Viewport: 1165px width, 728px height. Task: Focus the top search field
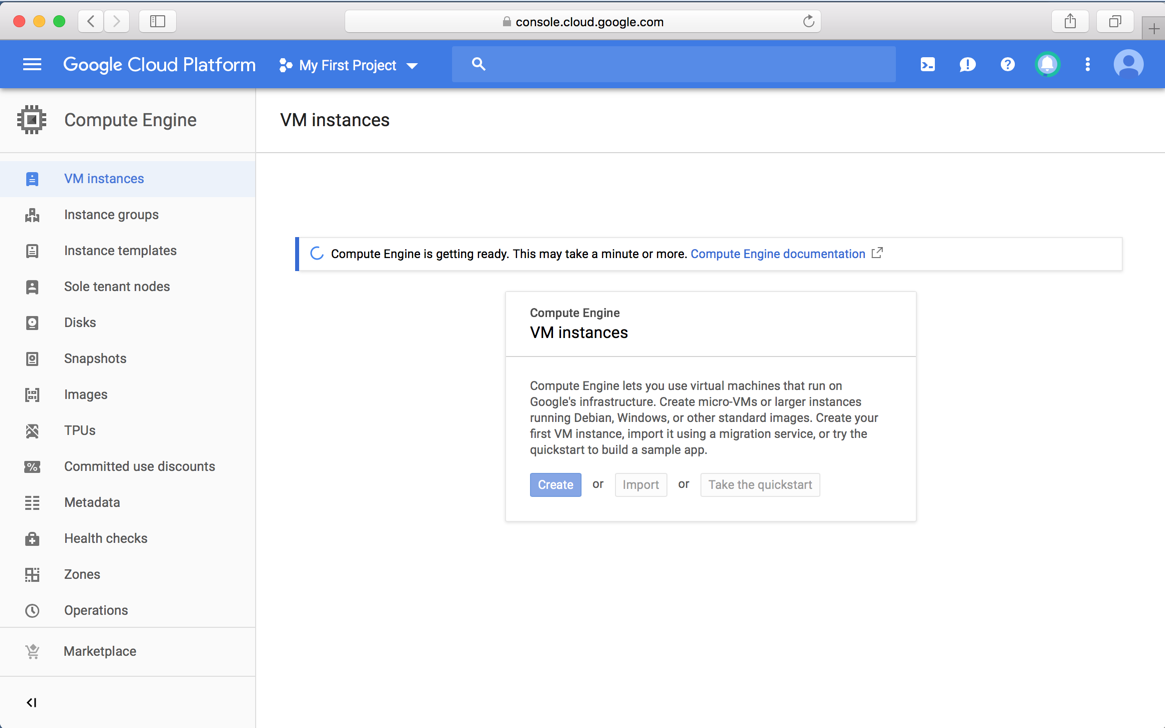673,65
